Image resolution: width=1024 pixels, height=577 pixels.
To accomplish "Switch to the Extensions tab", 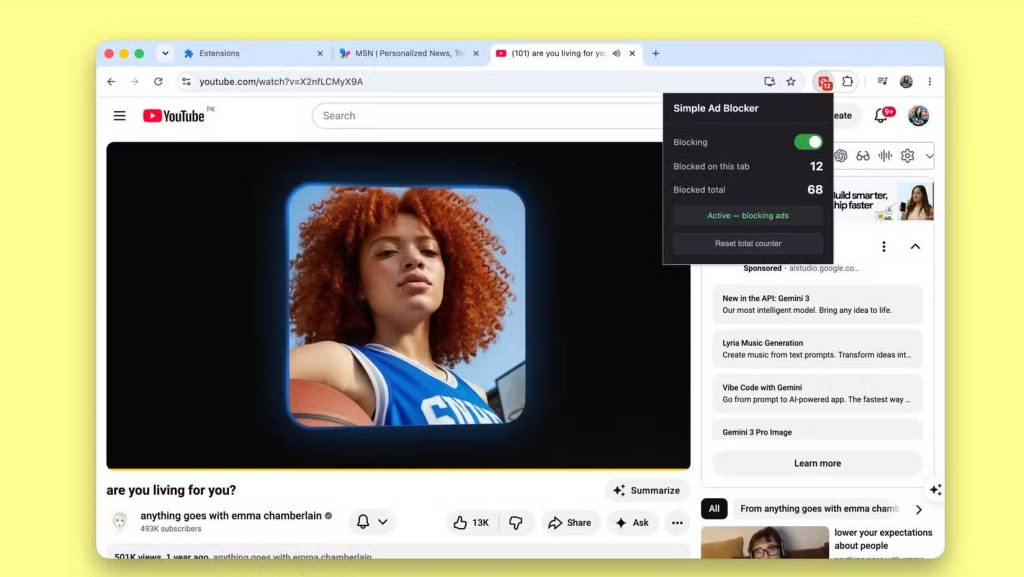I will 253,54.
